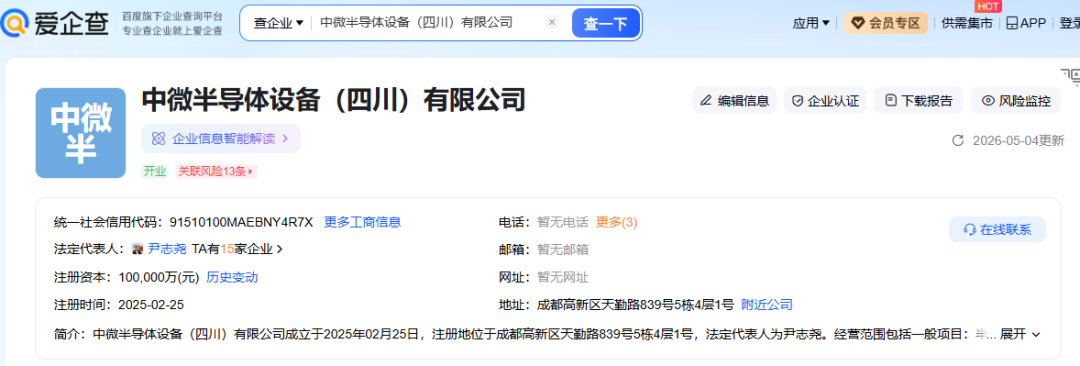Click the 企业认证 shield button
Image resolution: width=1080 pixels, height=366 pixels.
(825, 101)
